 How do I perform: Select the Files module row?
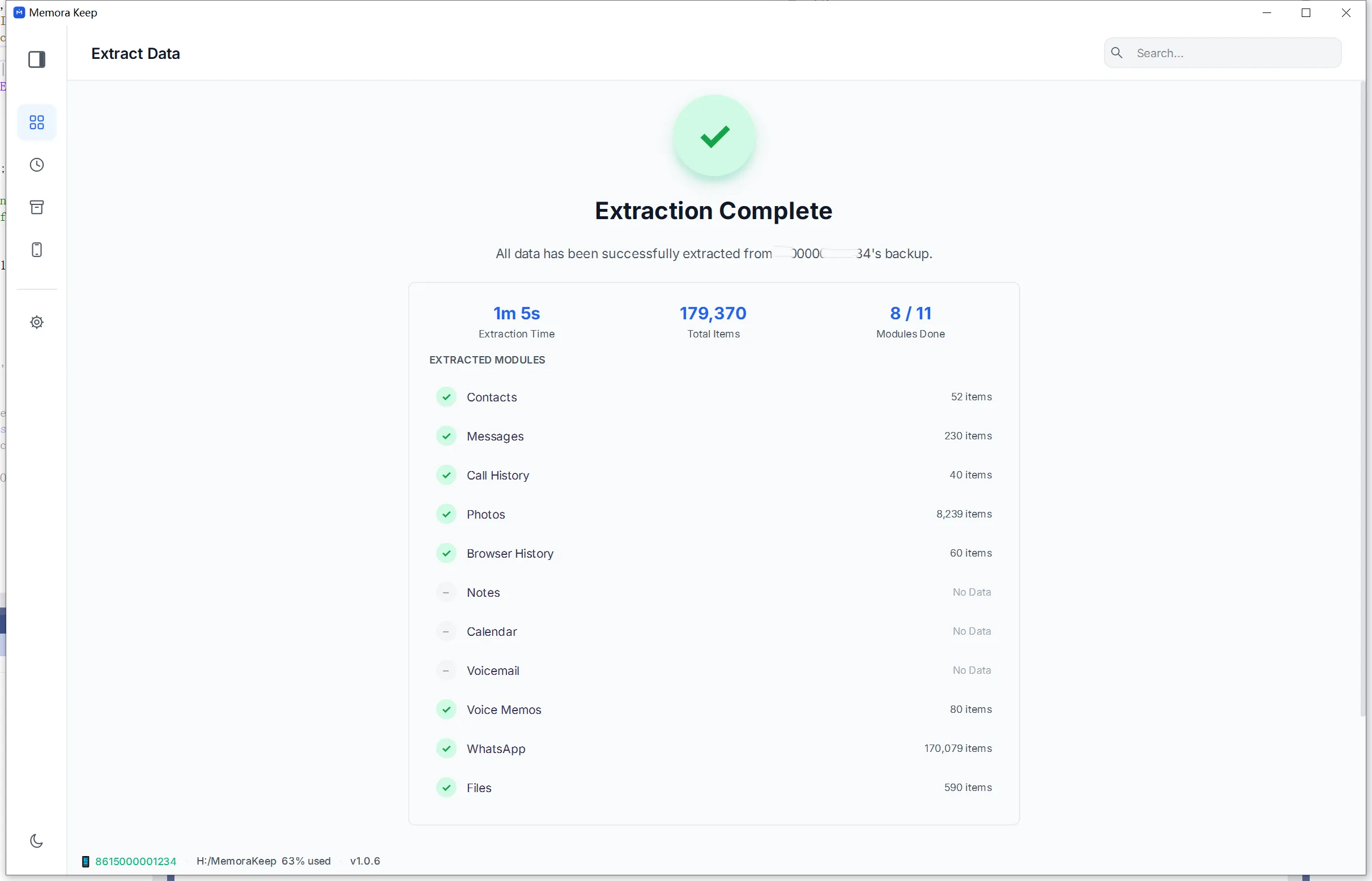714,788
